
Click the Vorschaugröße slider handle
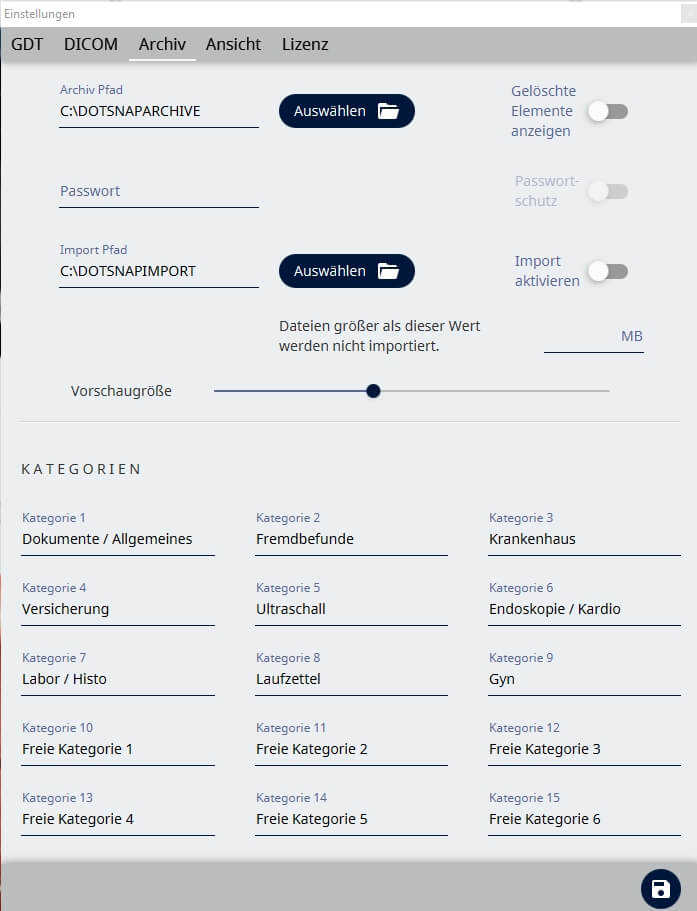[x=373, y=391]
